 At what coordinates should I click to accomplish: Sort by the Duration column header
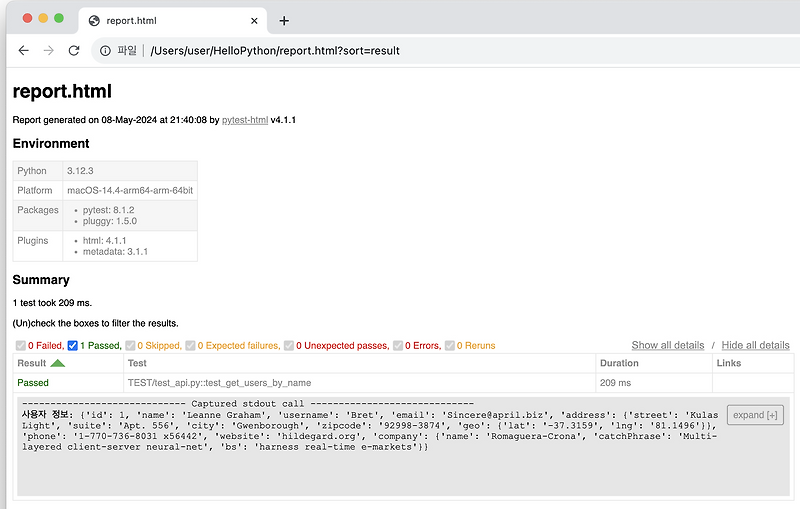654,363
